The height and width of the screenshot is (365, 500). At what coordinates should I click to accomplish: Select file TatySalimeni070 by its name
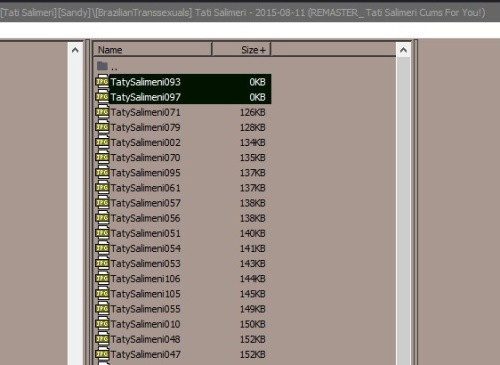pos(145,158)
